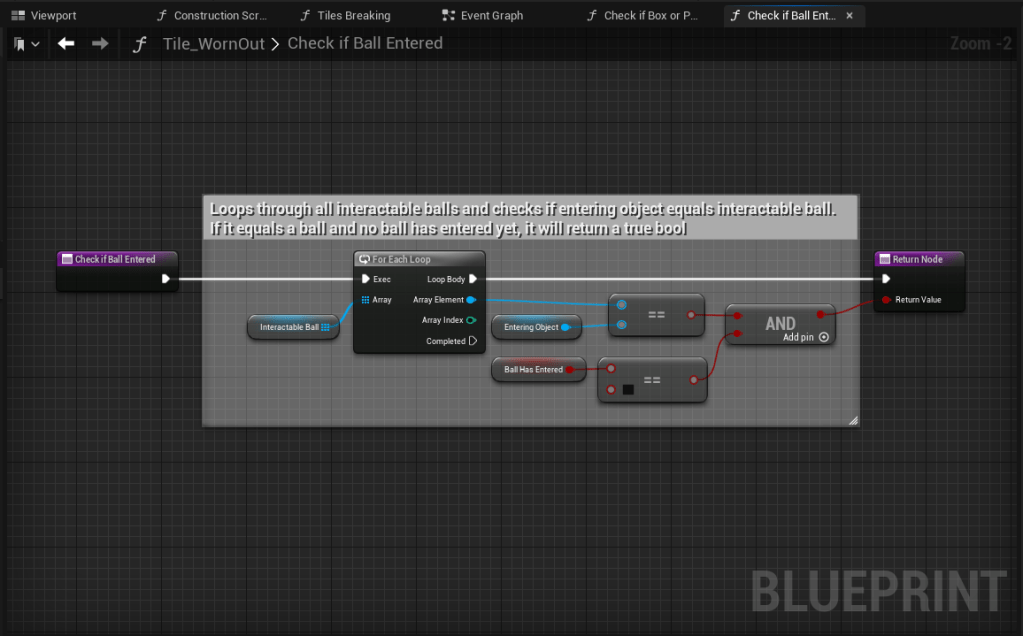Viewport: 1023px width, 636px height.
Task: Switch to the Viewport tab
Action: click(44, 16)
